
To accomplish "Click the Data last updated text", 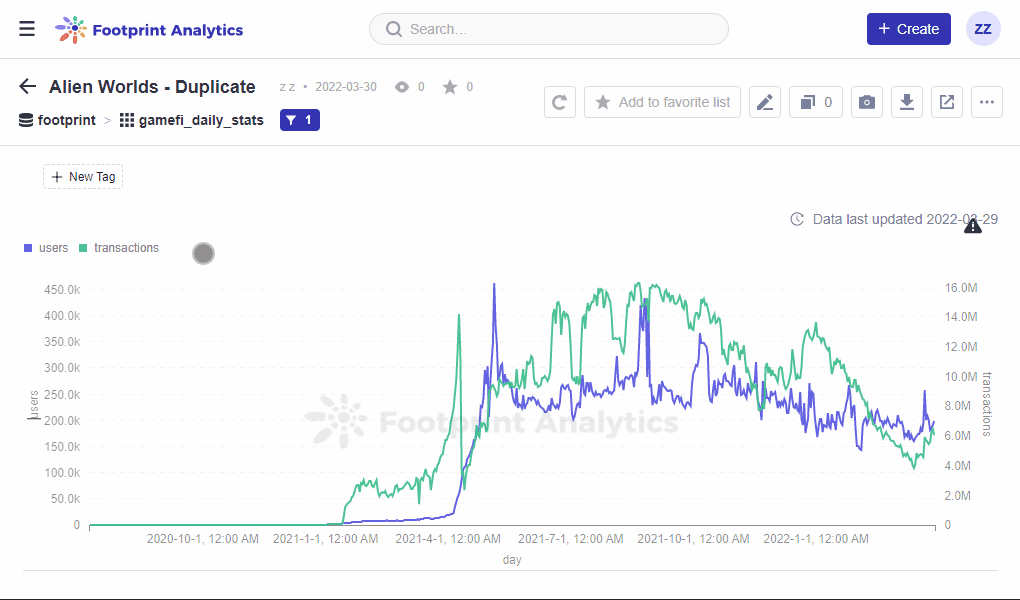I will [x=905, y=219].
